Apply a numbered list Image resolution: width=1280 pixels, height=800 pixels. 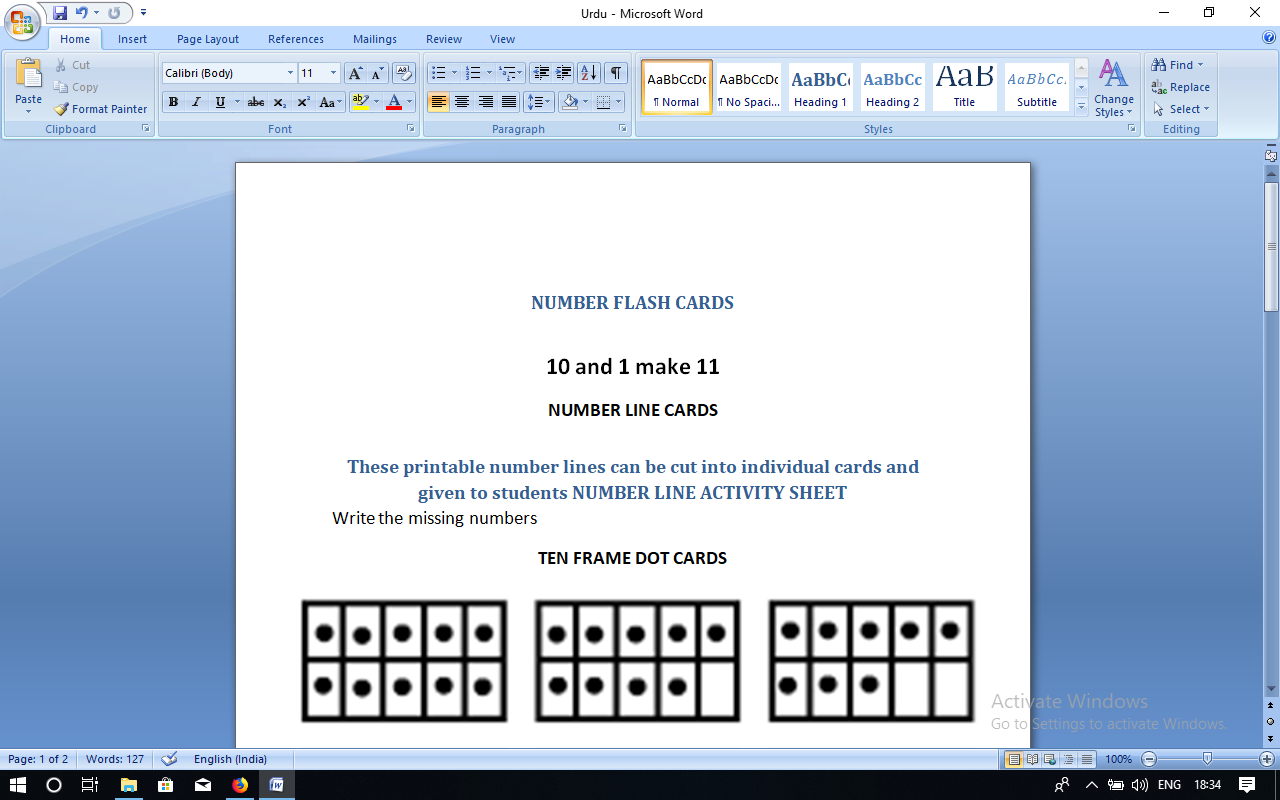click(474, 73)
